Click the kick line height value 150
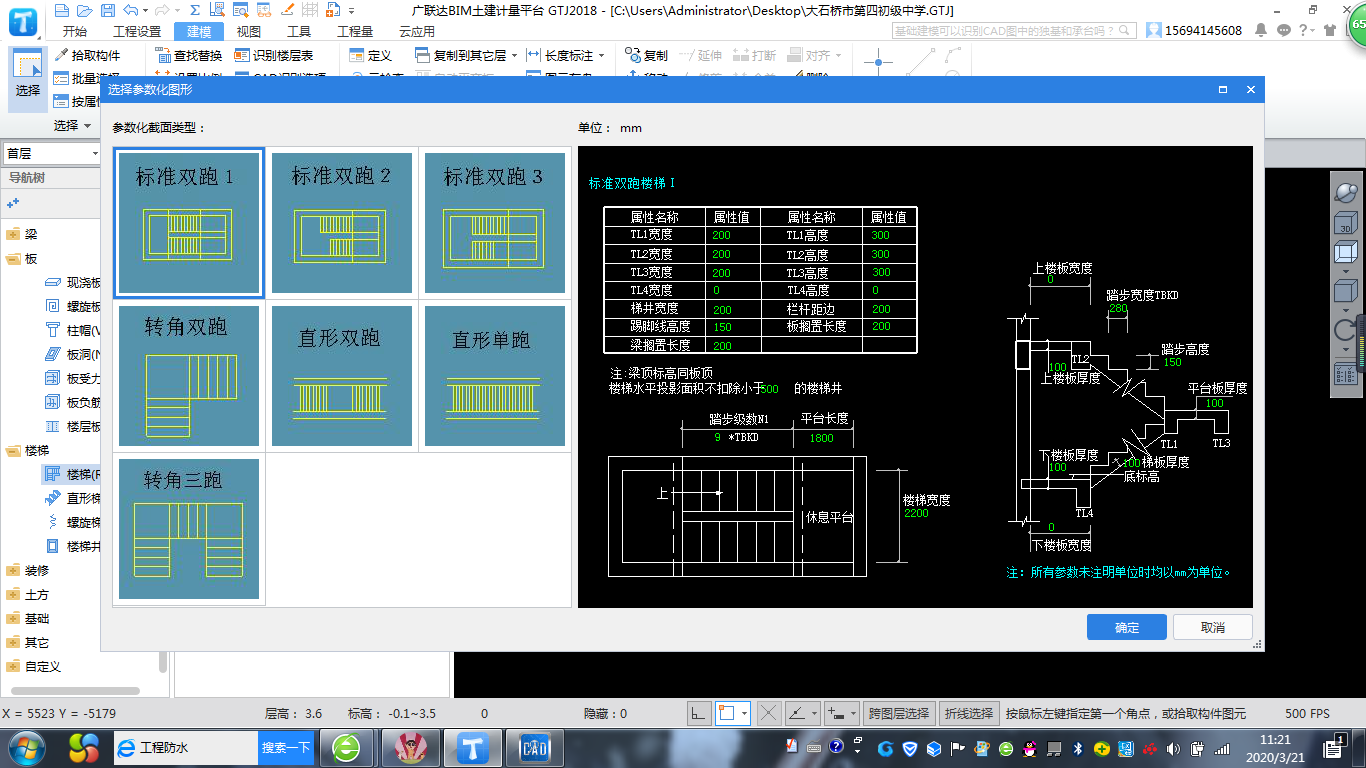The width and height of the screenshot is (1366, 768). point(721,327)
